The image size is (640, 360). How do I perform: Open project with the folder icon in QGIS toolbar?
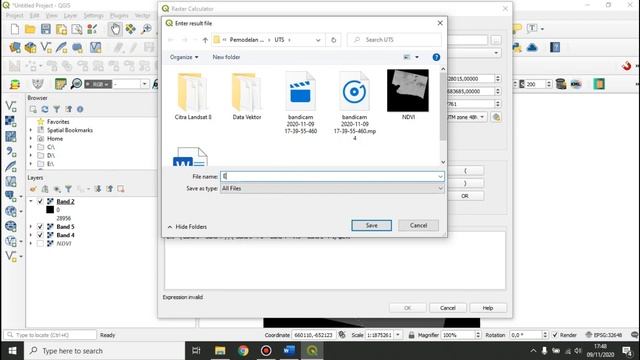[x=30, y=29]
